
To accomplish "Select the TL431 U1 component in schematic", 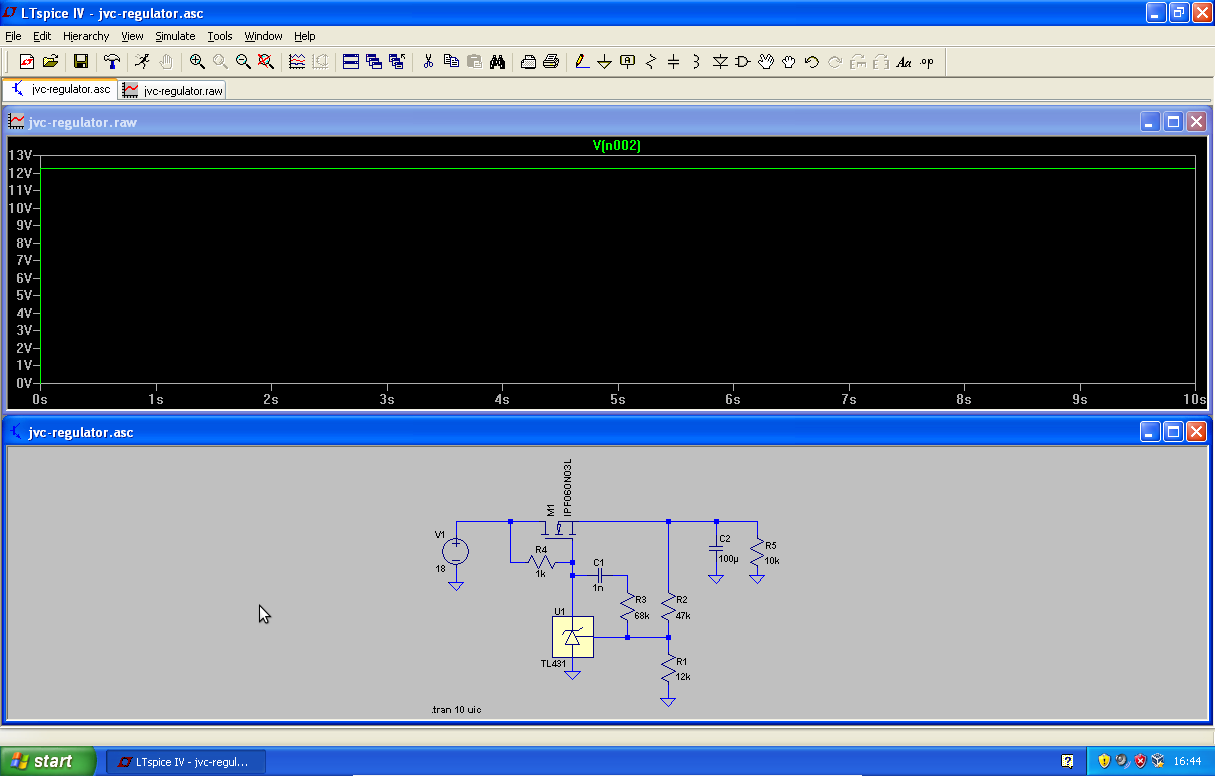I will pyautogui.click(x=572, y=637).
